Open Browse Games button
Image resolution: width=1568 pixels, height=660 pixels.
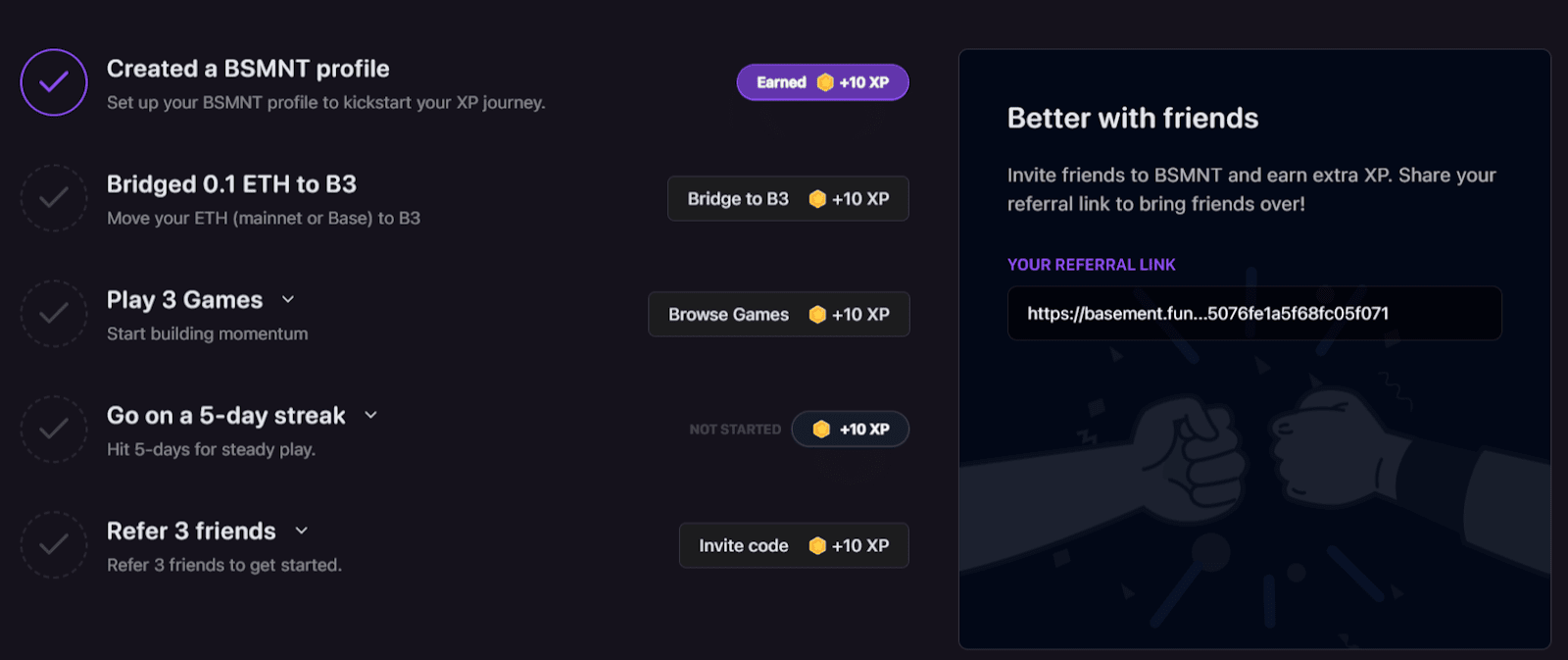click(x=779, y=314)
